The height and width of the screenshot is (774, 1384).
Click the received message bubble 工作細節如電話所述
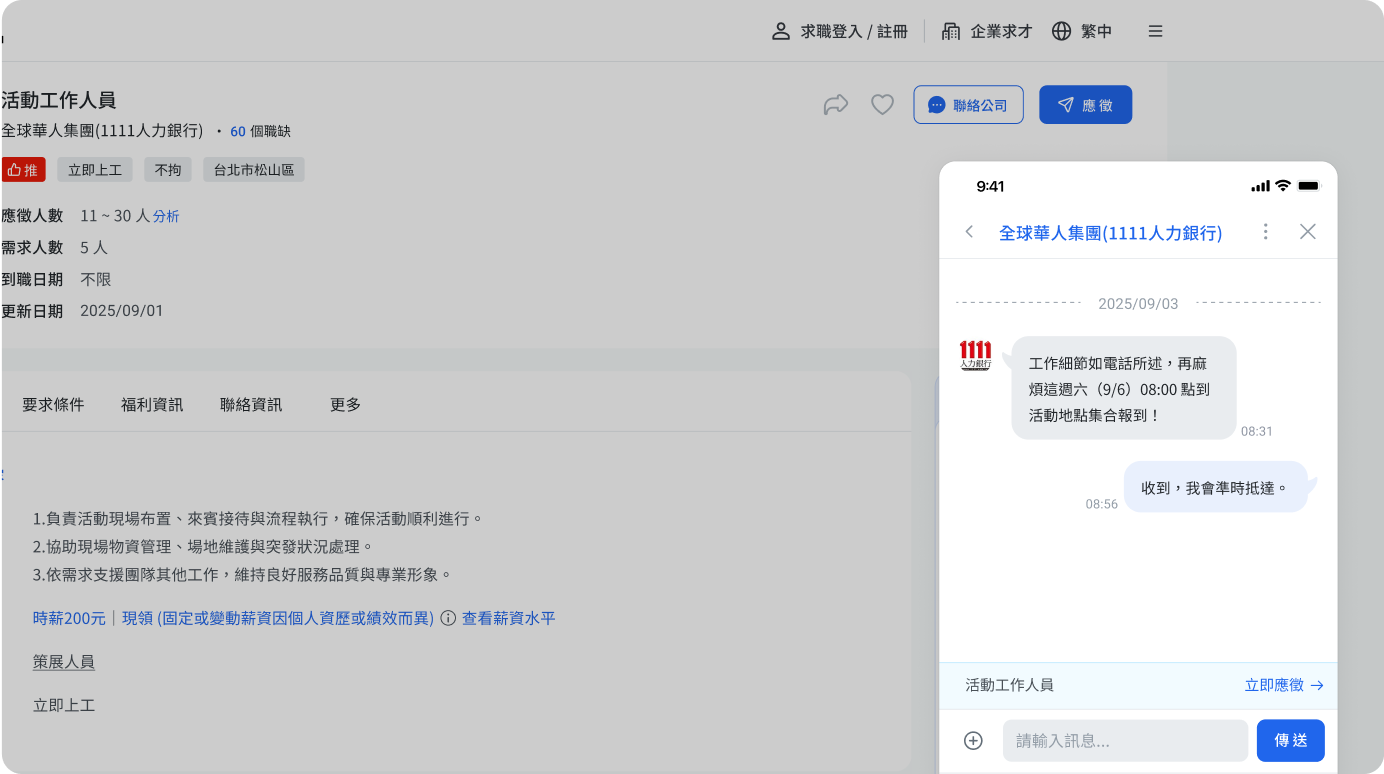click(x=1124, y=388)
